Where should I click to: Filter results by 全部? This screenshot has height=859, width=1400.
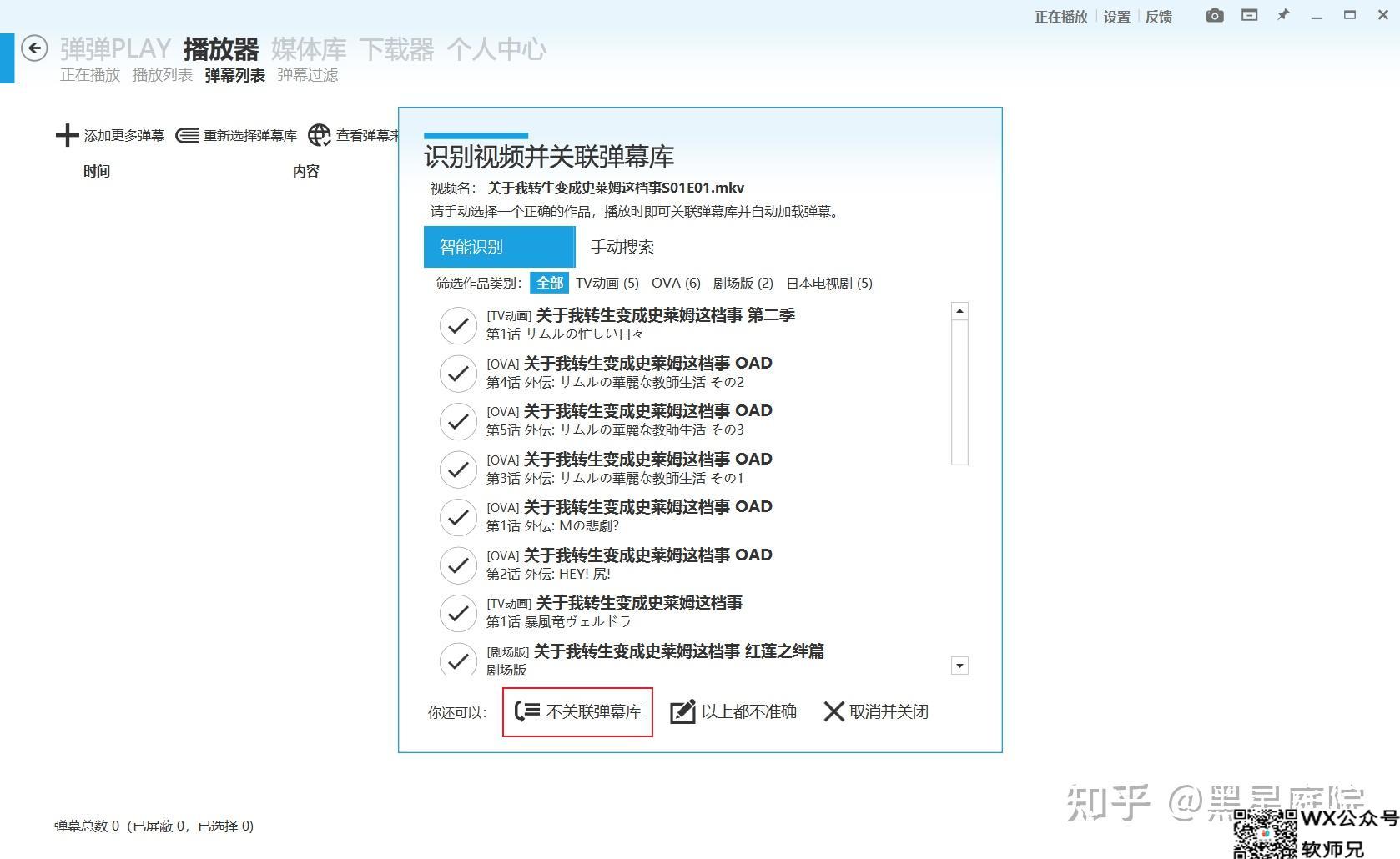550,283
